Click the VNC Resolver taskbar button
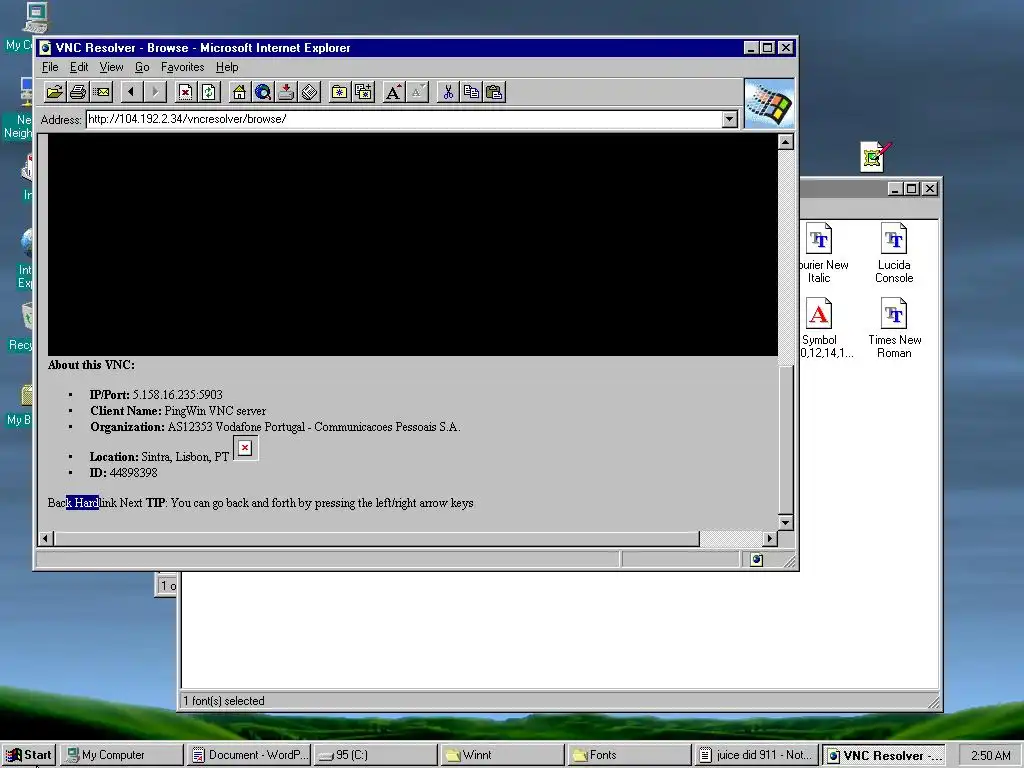The width and height of the screenshot is (1024, 768). pyautogui.click(x=883, y=755)
